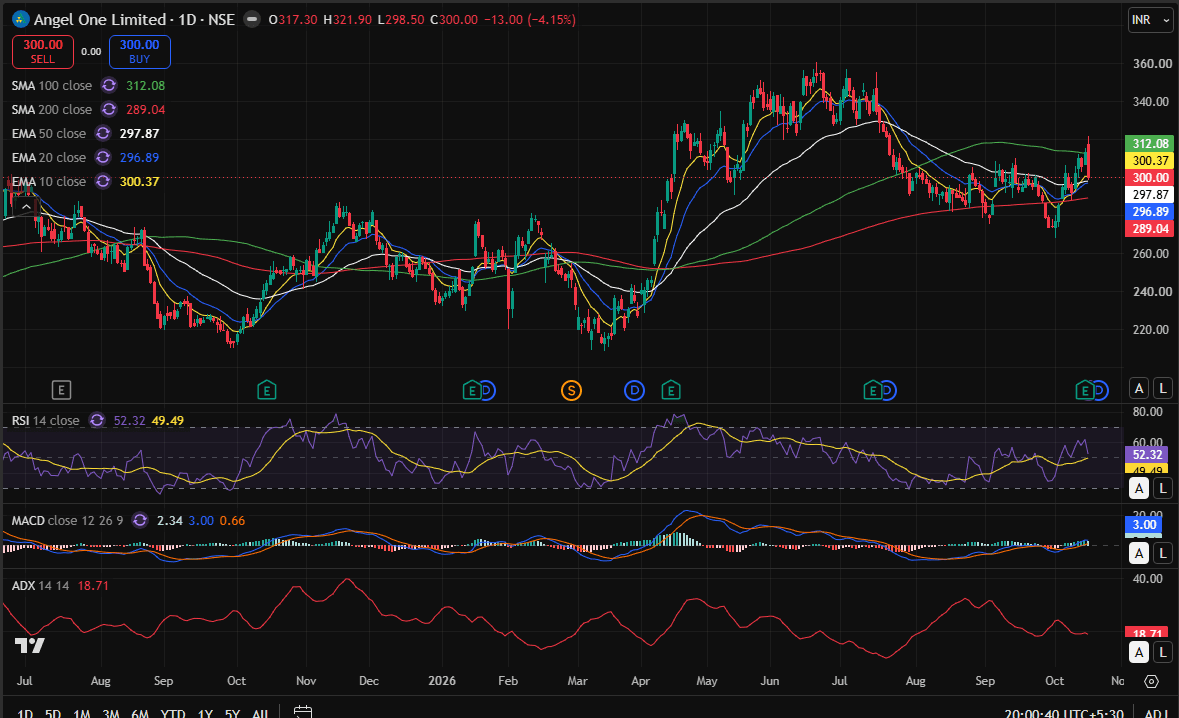Click the green 312.08 price axis label
This screenshot has height=718, width=1179.
[1150, 144]
